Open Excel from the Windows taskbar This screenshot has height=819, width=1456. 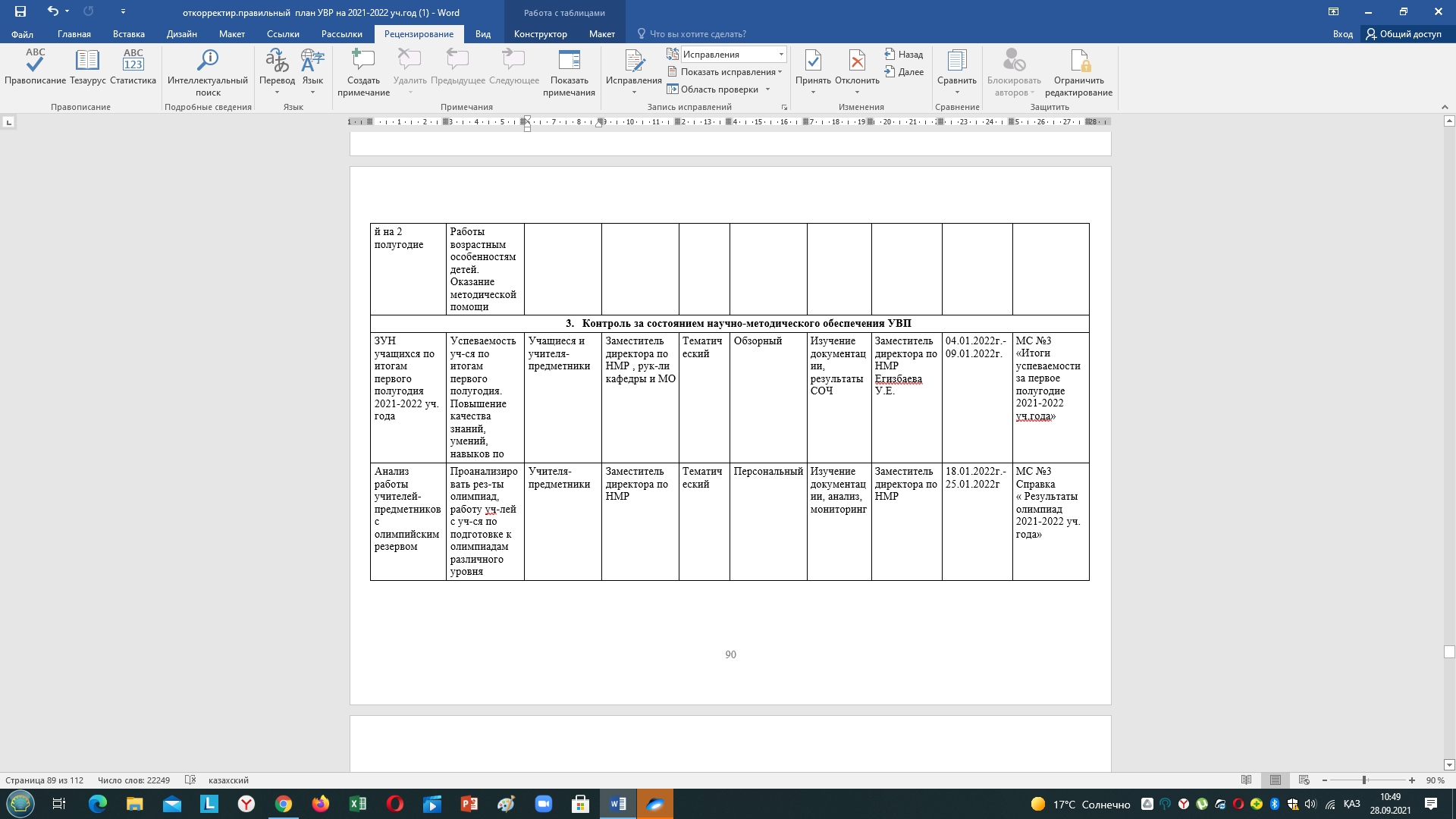[358, 804]
